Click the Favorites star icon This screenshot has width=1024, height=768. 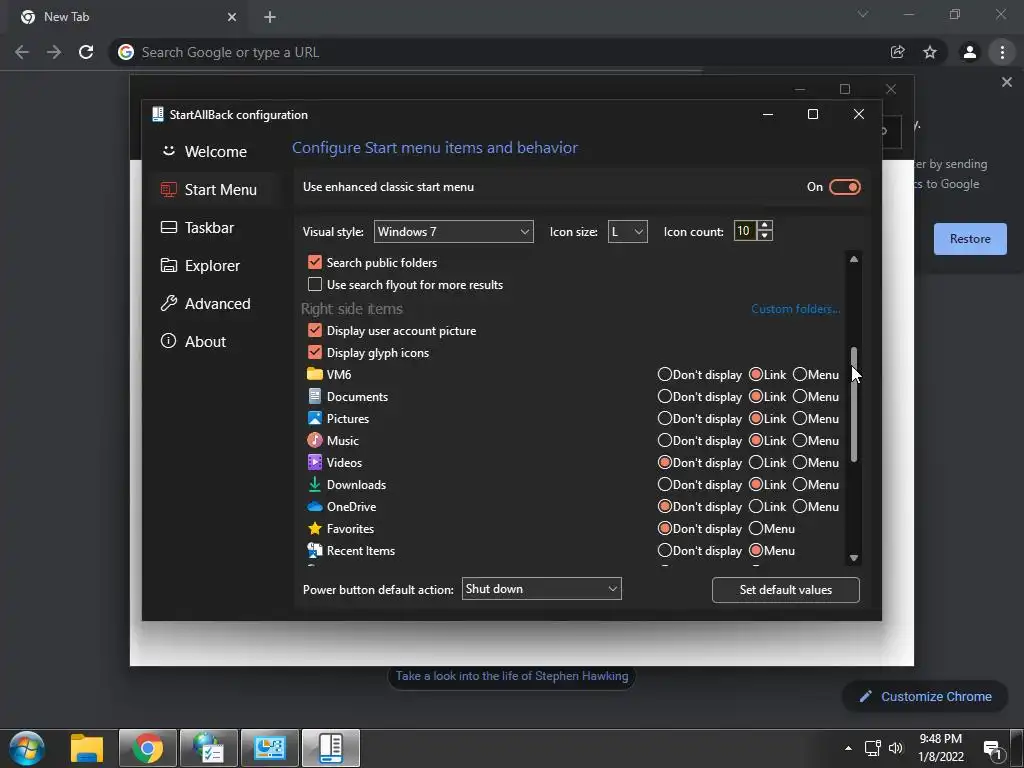coord(315,528)
